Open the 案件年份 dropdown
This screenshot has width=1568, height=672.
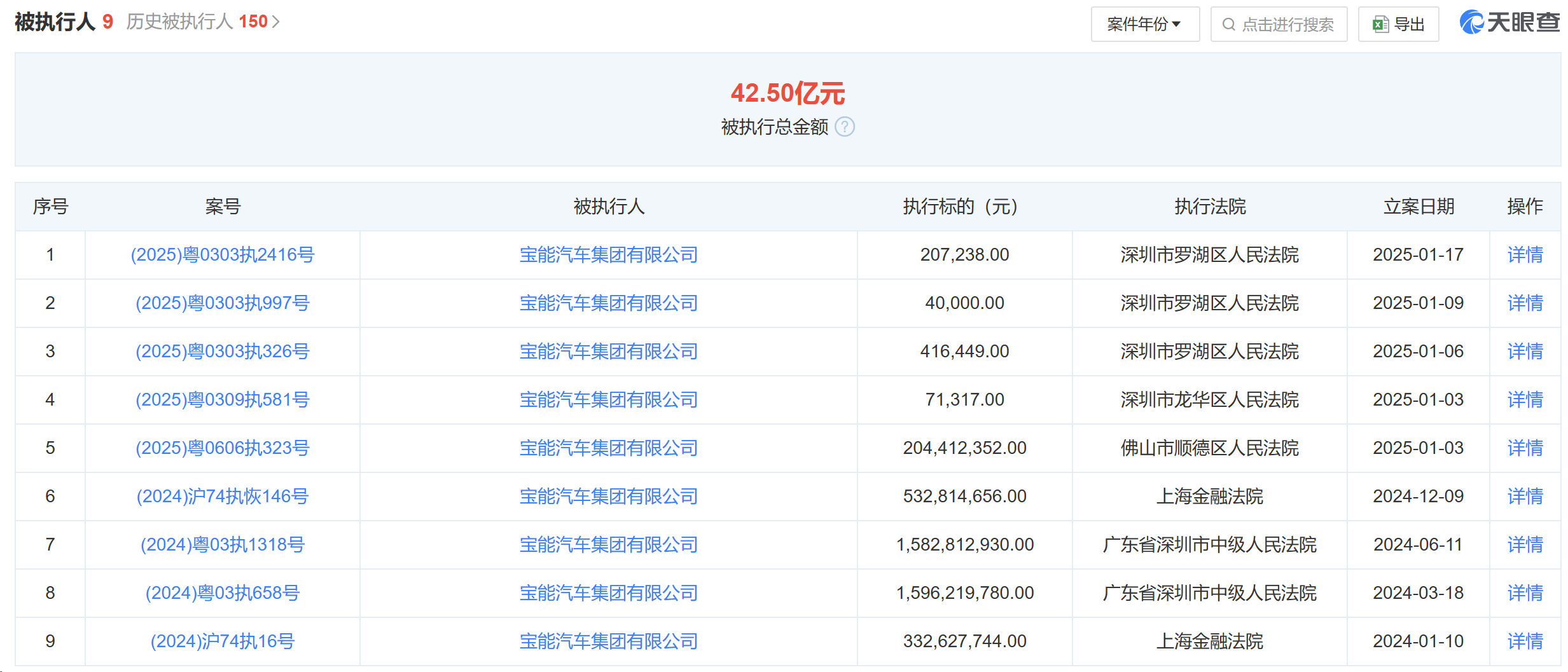[1145, 24]
